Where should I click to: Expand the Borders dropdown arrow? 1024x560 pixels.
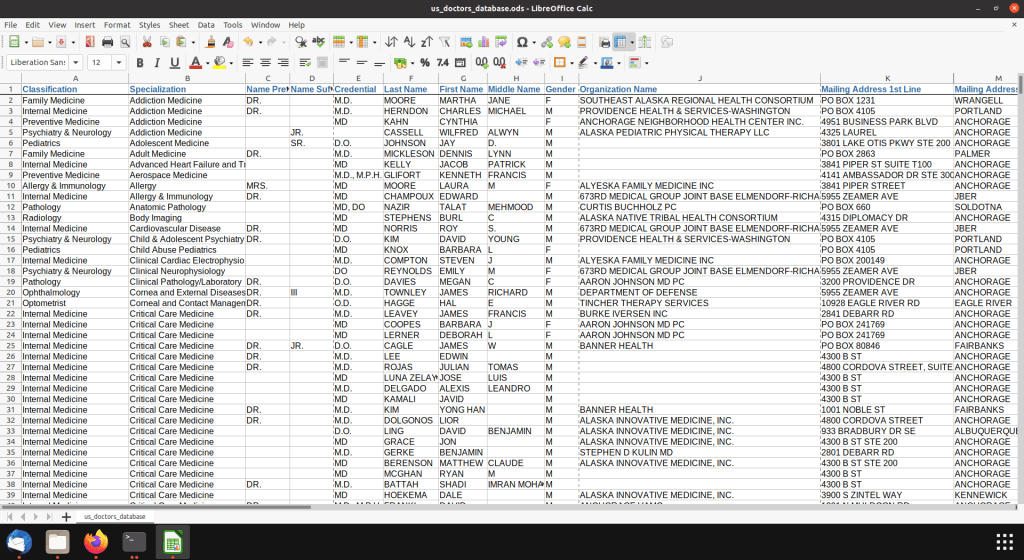tap(571, 62)
